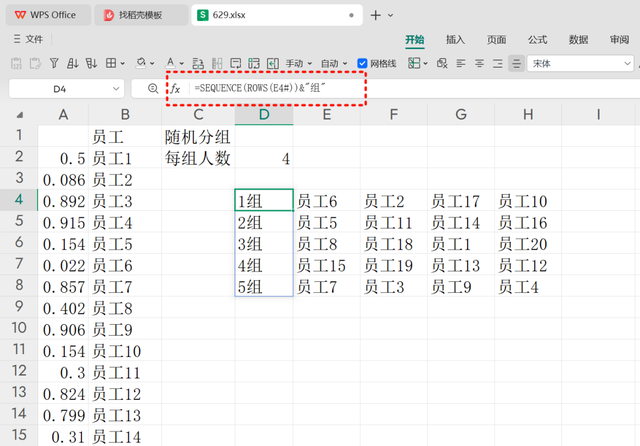The width and height of the screenshot is (640, 446).
Task: Click the merge cells icon
Action: click(x=254, y=63)
